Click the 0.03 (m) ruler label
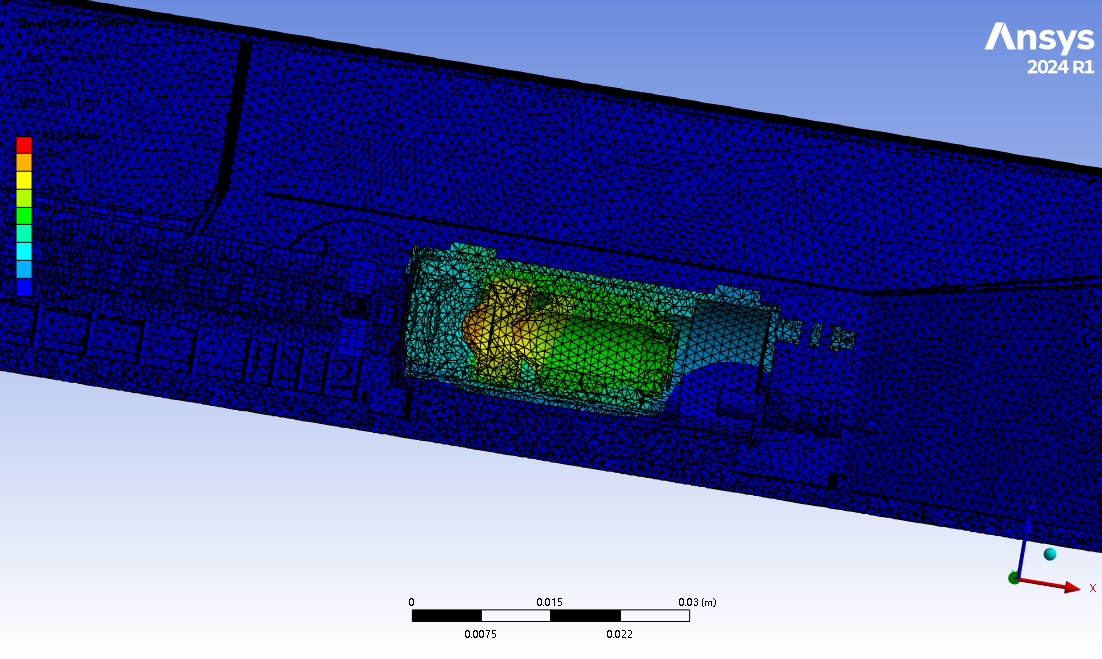The image size is (1102, 659). [696, 602]
